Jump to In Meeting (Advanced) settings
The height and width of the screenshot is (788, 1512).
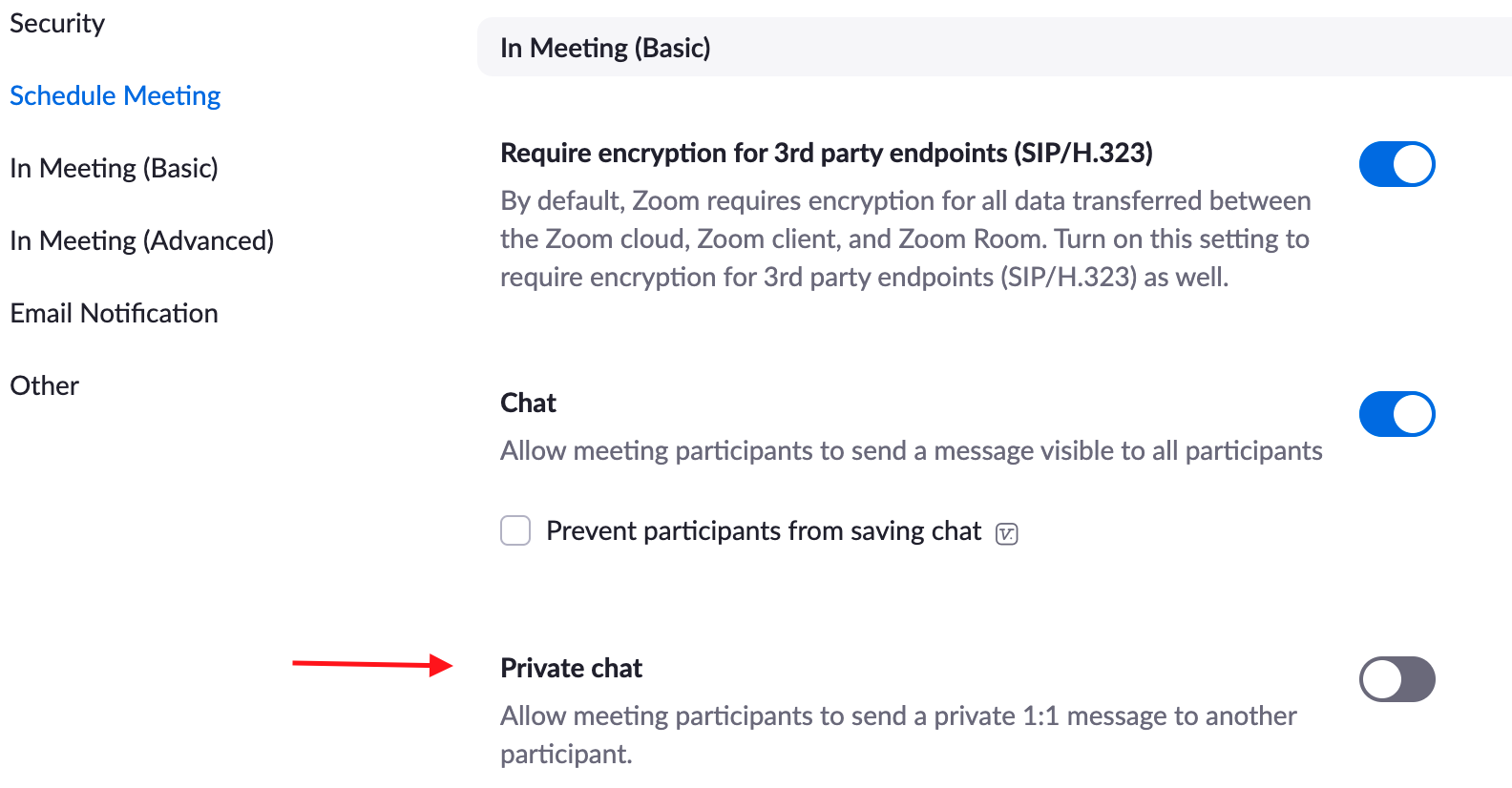coord(141,240)
